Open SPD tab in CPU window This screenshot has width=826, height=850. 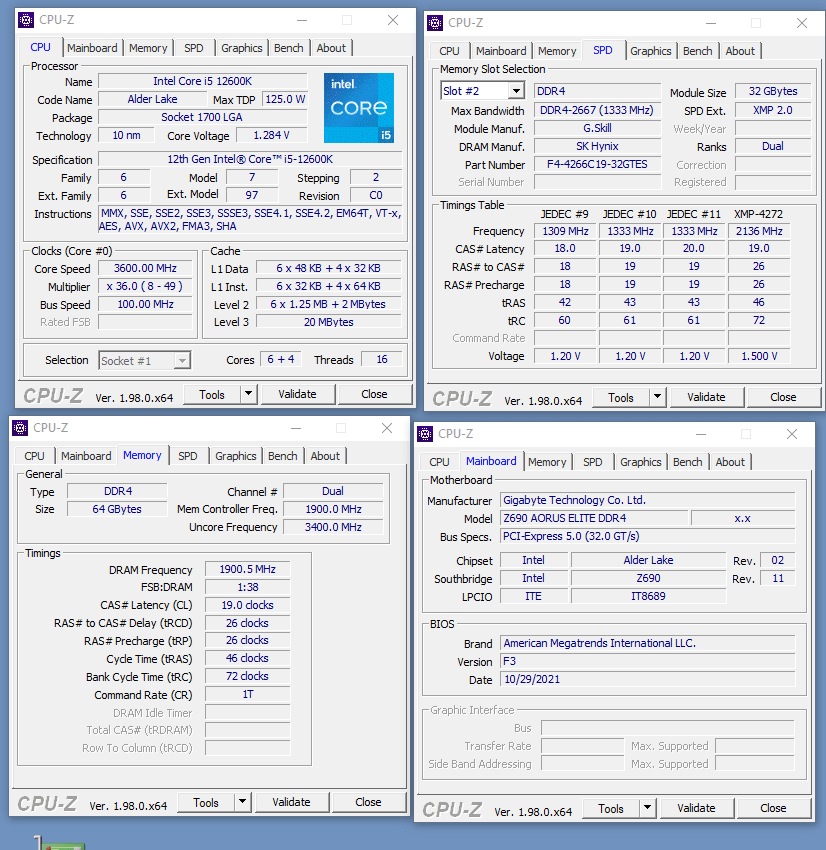pos(193,48)
